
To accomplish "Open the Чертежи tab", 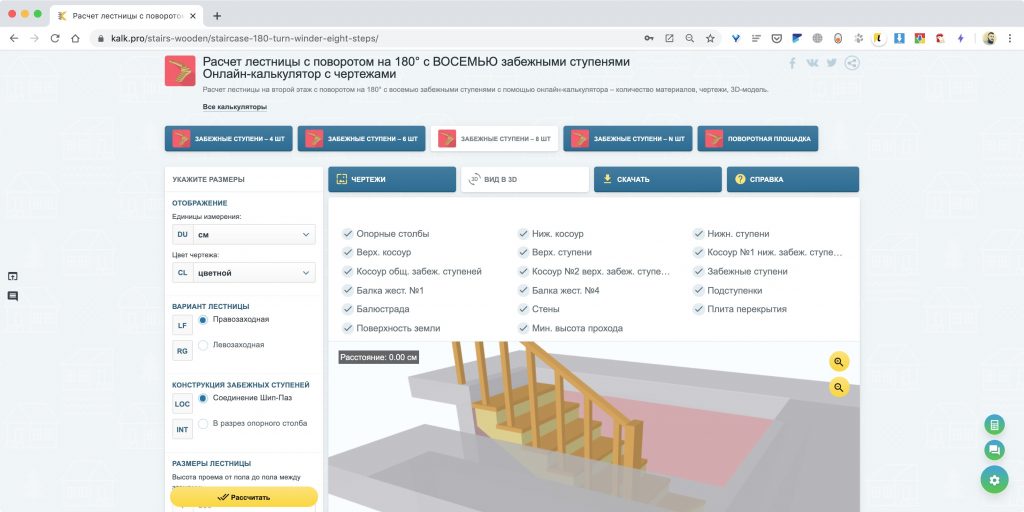I will pyautogui.click(x=392, y=179).
